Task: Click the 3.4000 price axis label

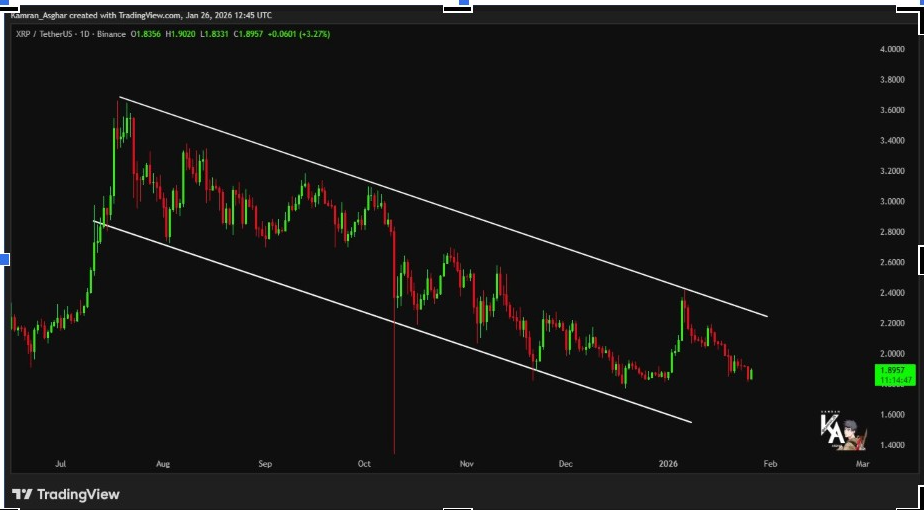Action: 892,140
